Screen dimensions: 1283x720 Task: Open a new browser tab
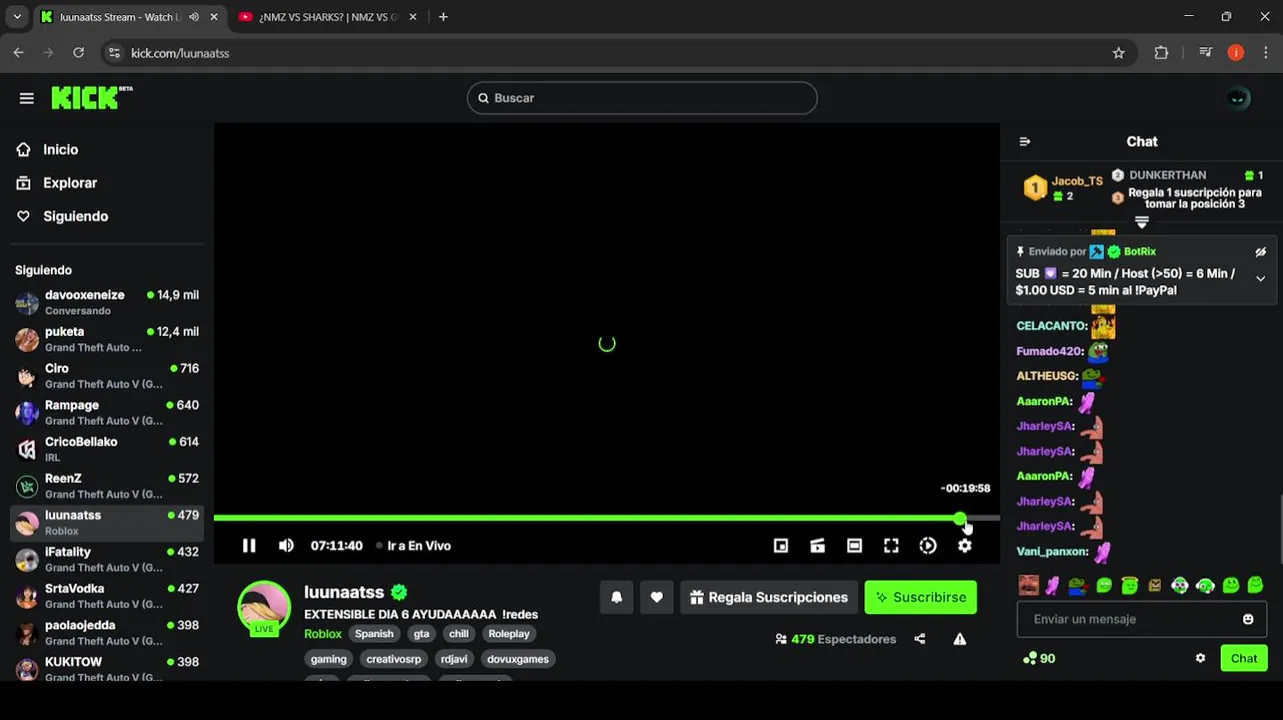(x=443, y=17)
